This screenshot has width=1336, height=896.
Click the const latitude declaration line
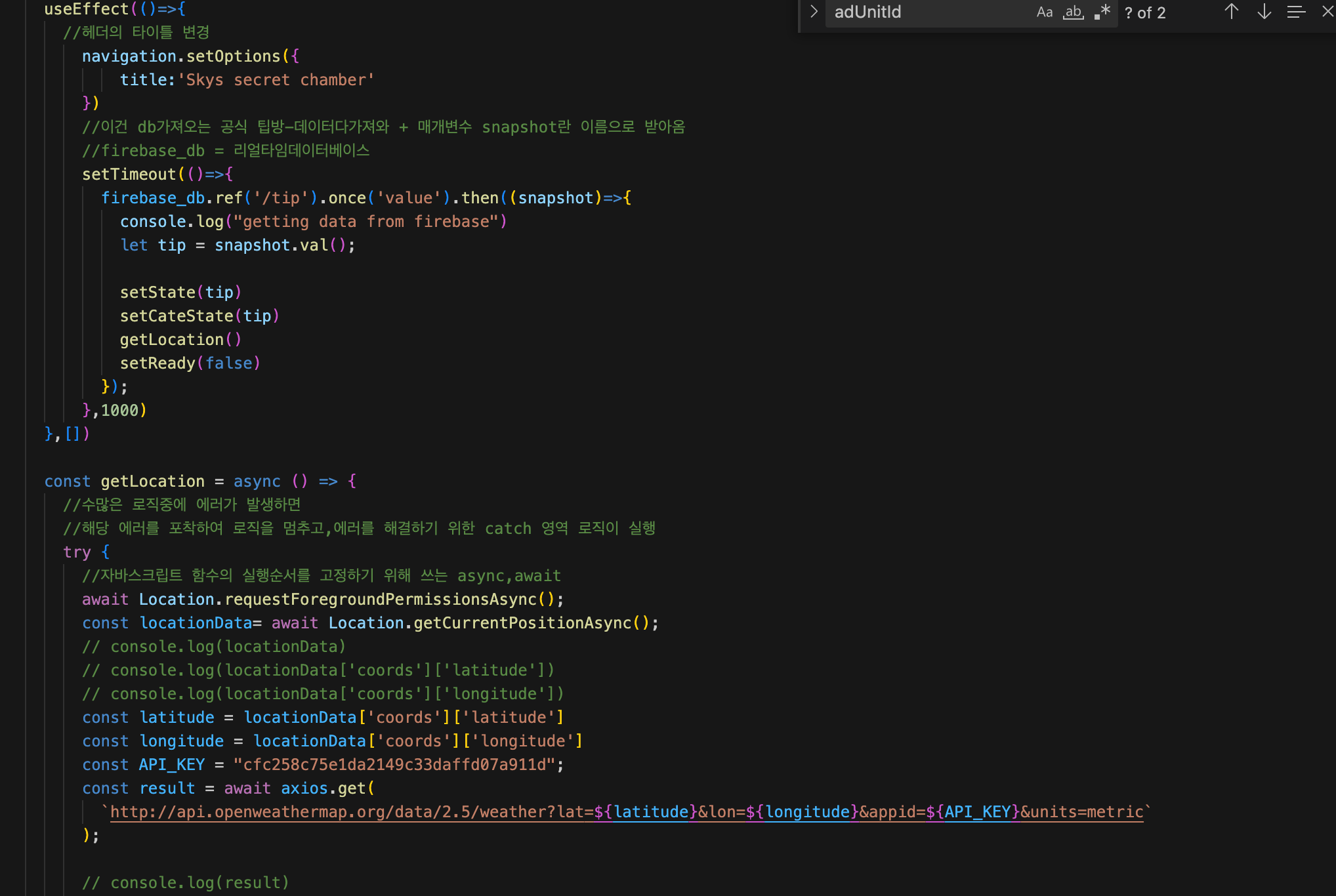323,718
